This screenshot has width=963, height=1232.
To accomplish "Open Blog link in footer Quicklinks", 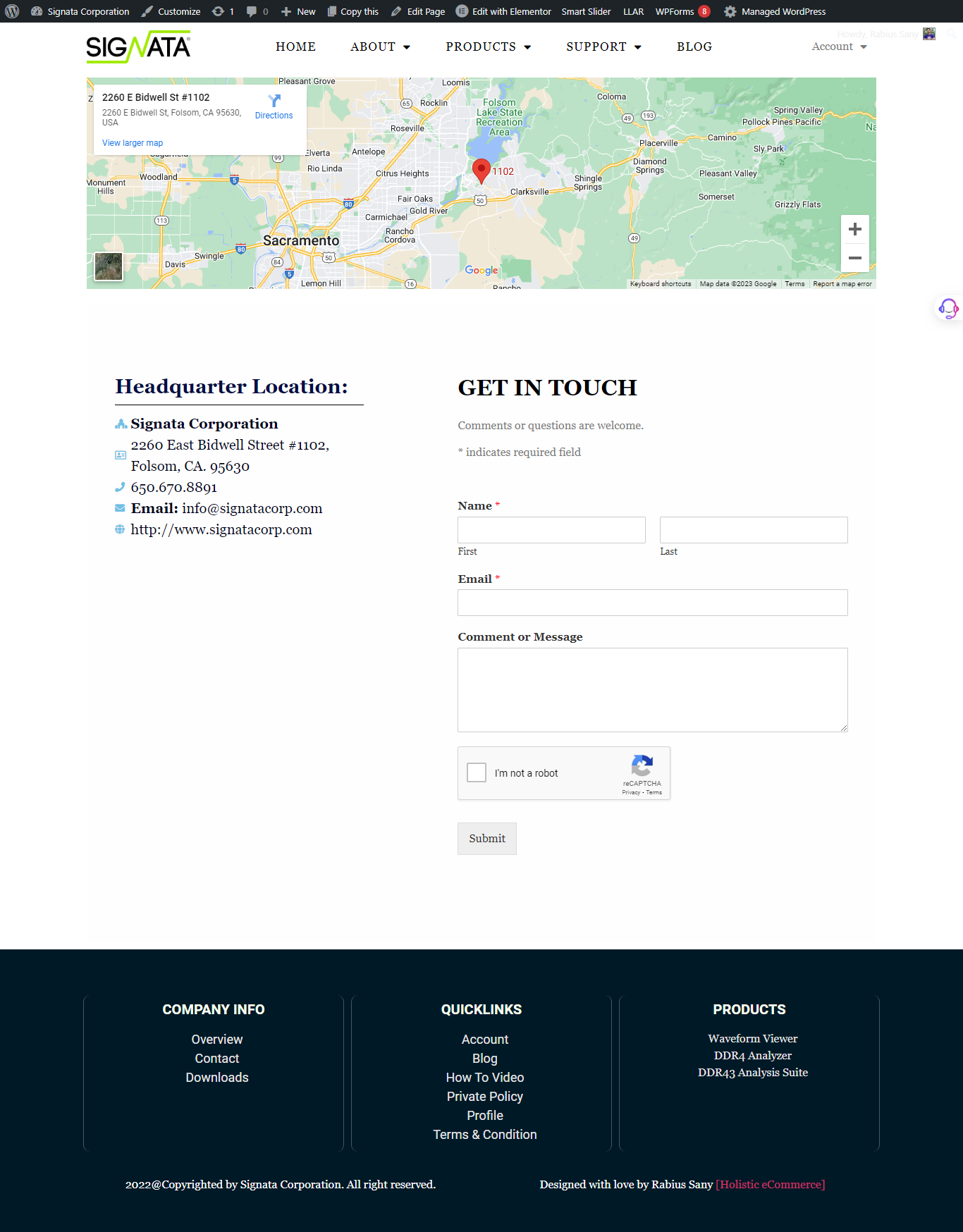I will pos(485,1058).
